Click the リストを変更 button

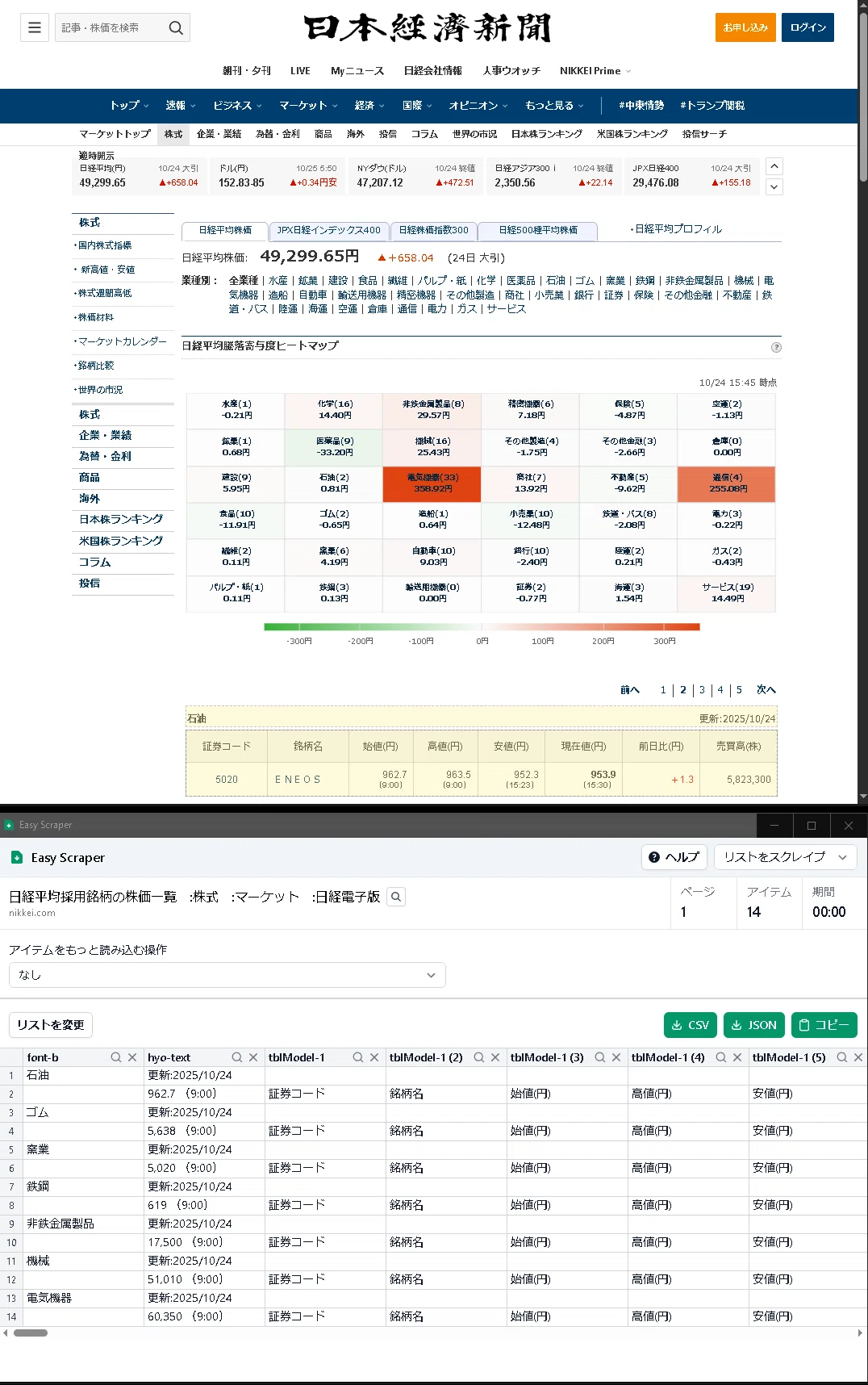click(51, 1025)
